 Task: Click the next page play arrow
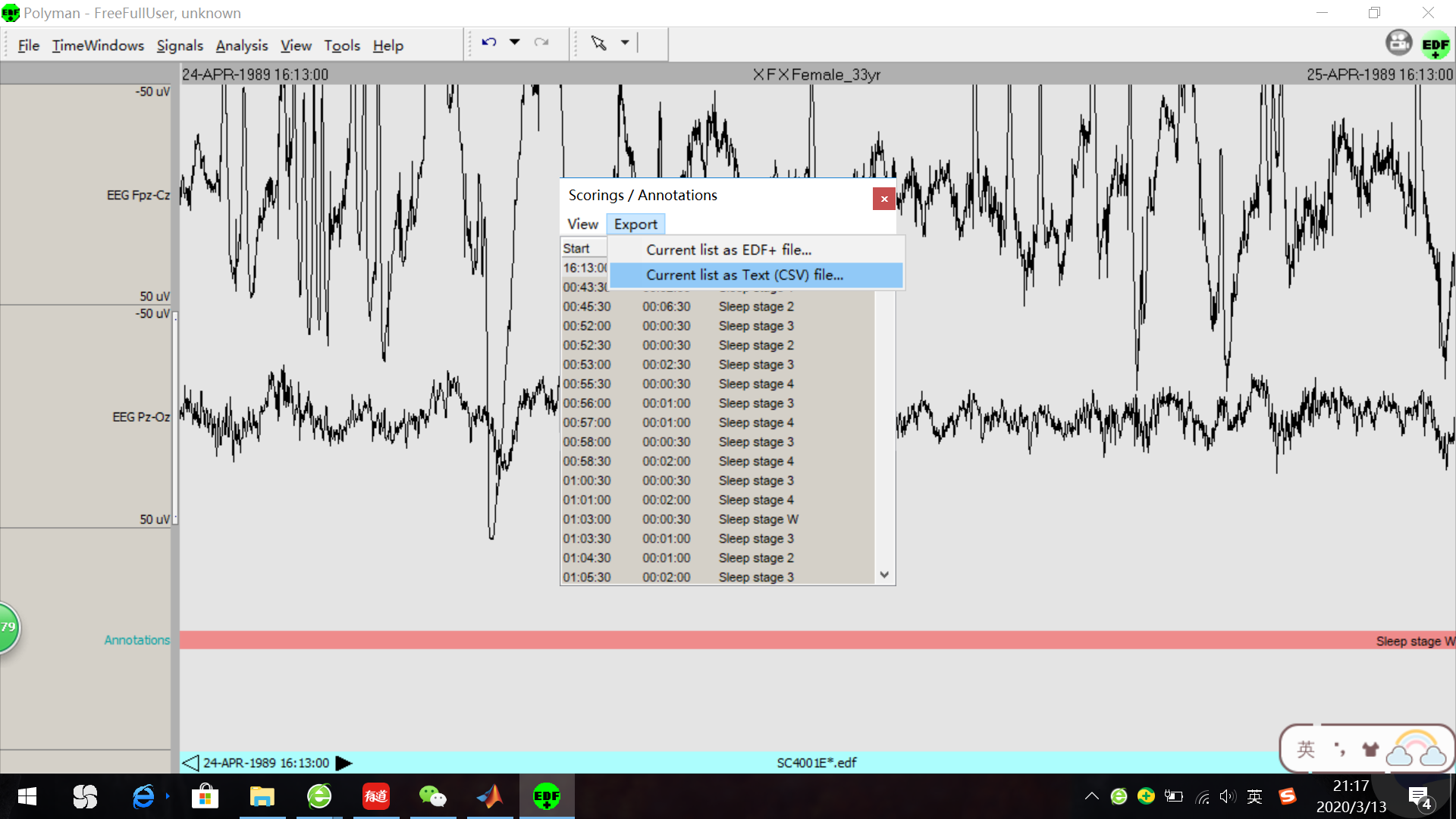[344, 763]
